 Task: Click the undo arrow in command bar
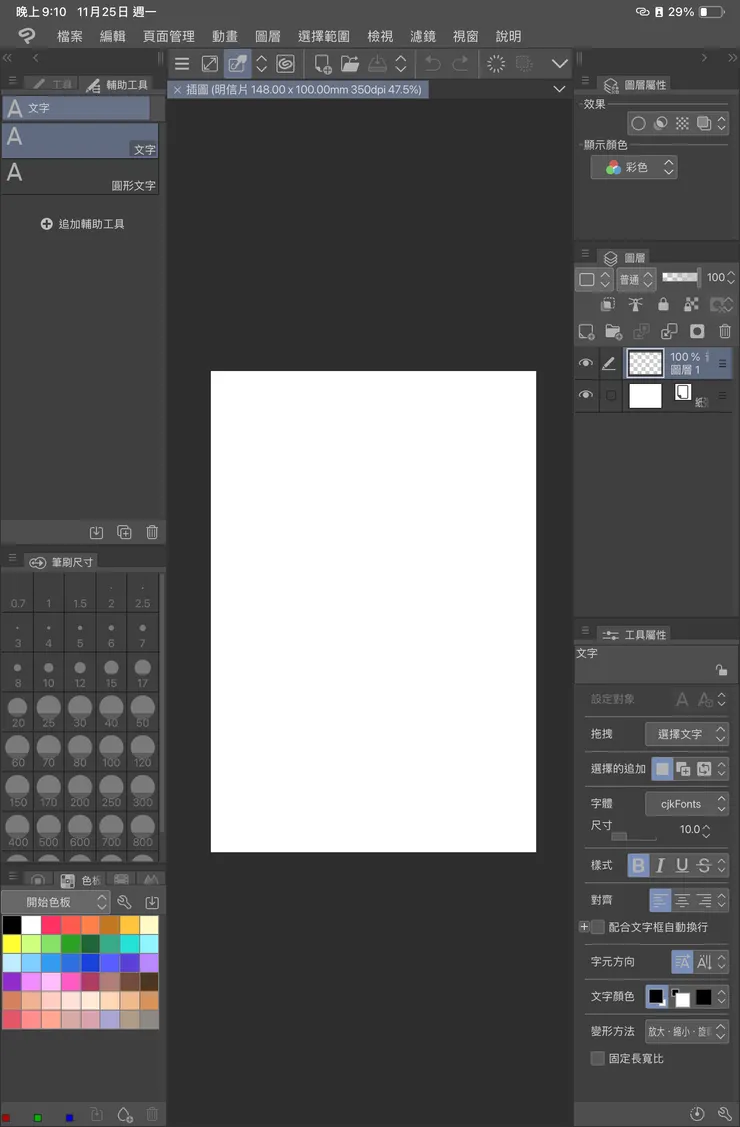coord(433,64)
